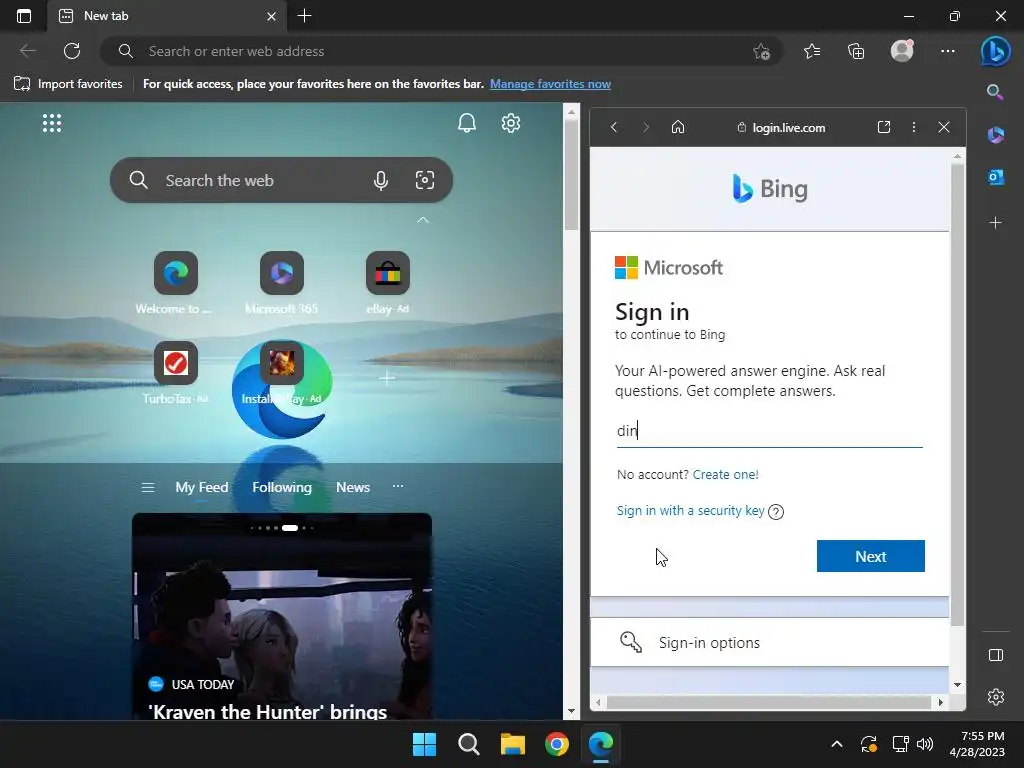The image size is (1024, 768).
Task: Open the sidebar Search tool
Action: pos(995,92)
